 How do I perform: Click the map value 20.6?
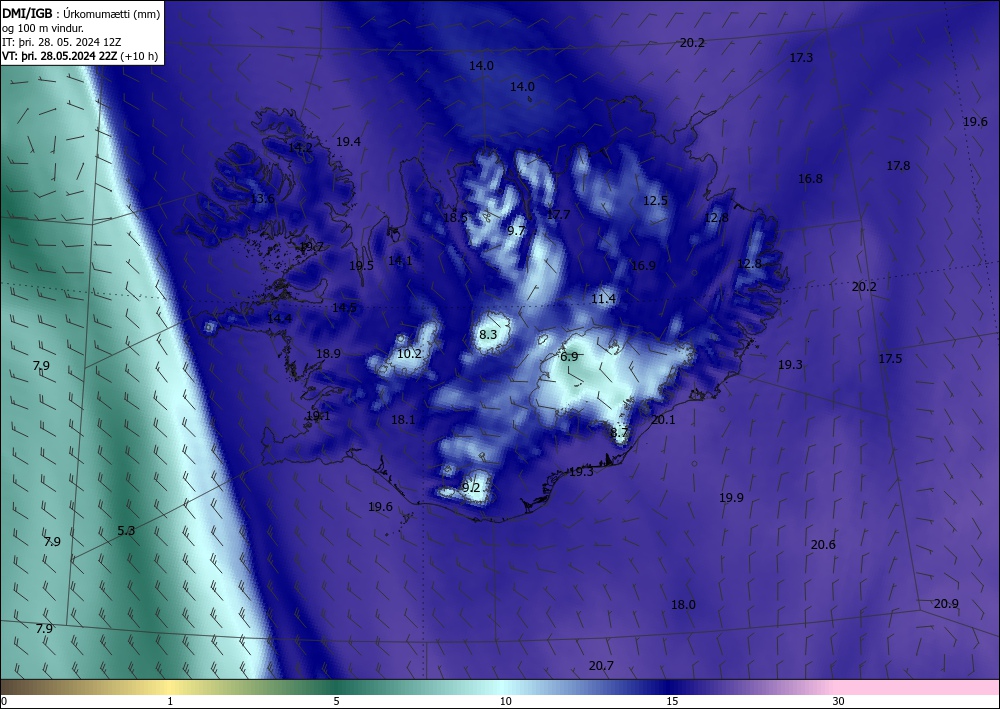click(823, 545)
